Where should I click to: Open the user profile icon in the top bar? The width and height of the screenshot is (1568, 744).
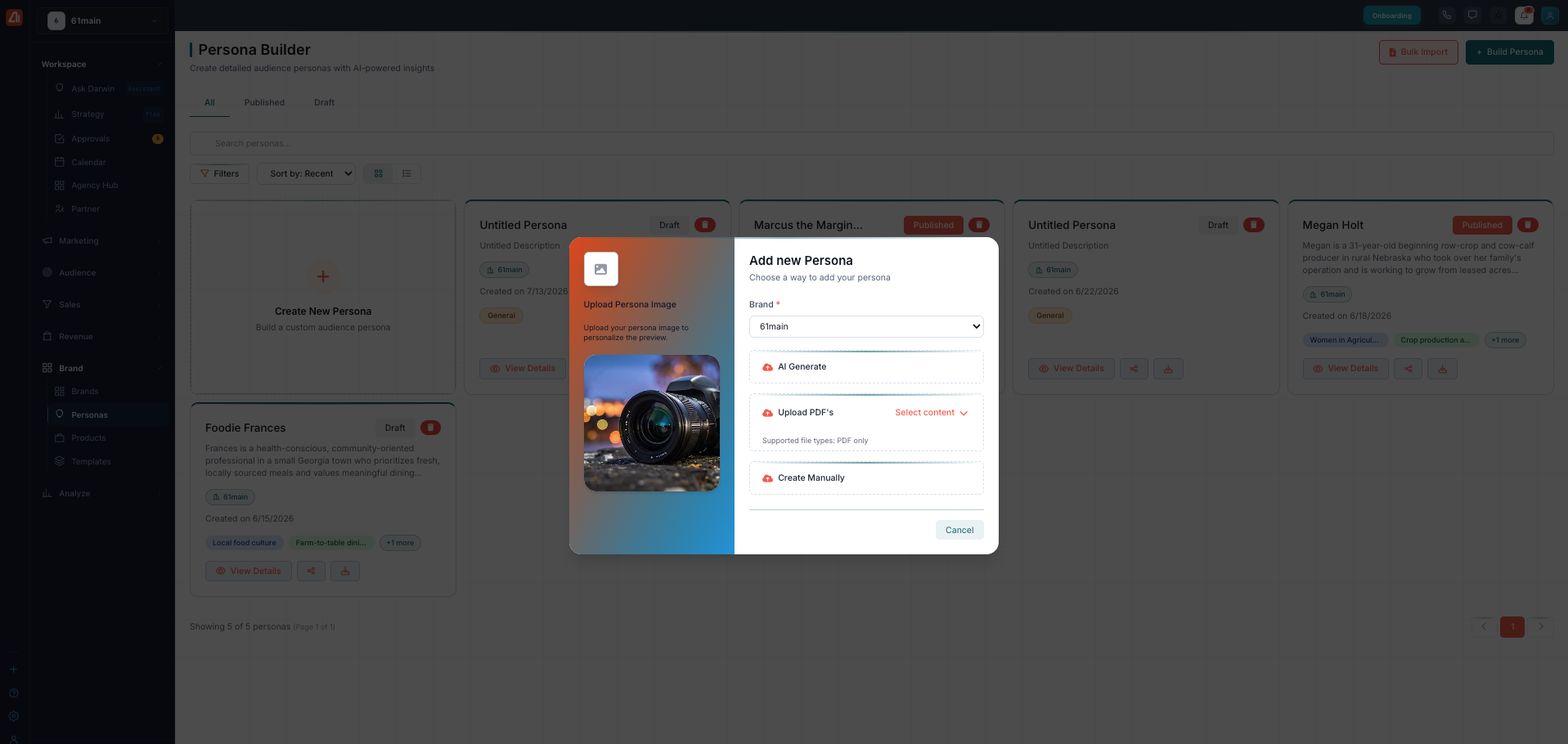click(1550, 16)
